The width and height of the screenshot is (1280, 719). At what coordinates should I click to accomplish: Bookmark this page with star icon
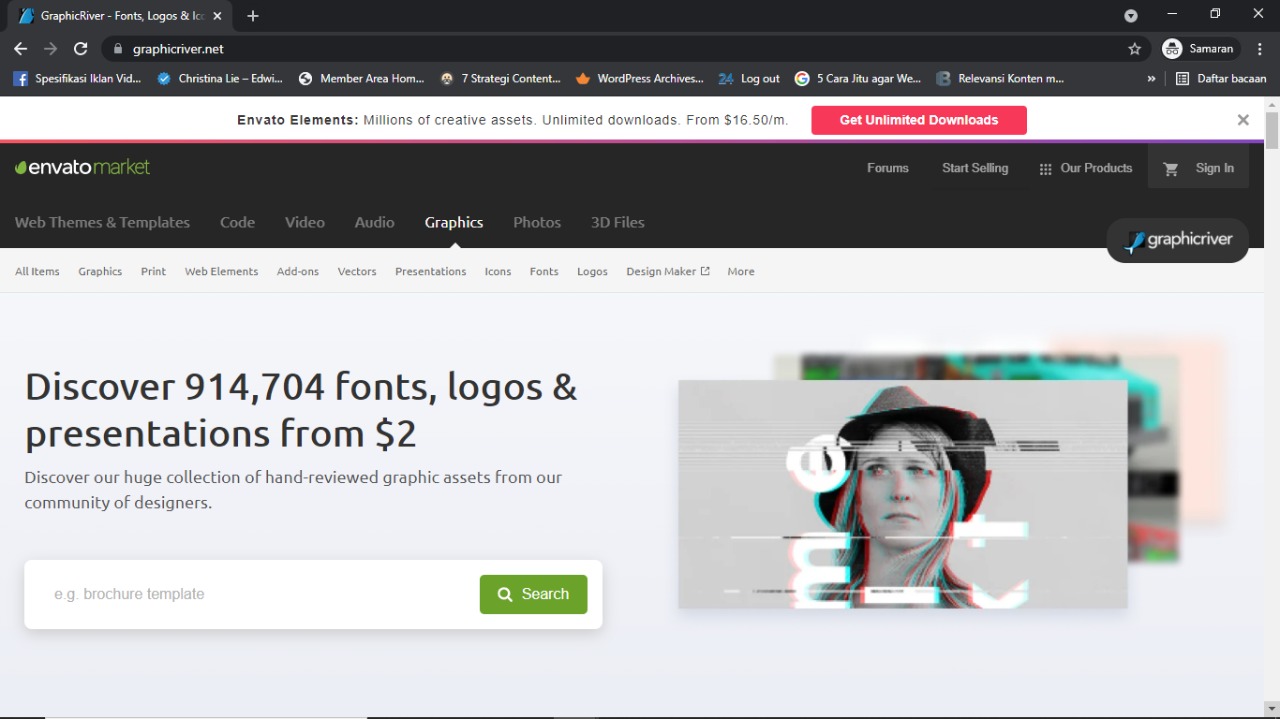1134,49
